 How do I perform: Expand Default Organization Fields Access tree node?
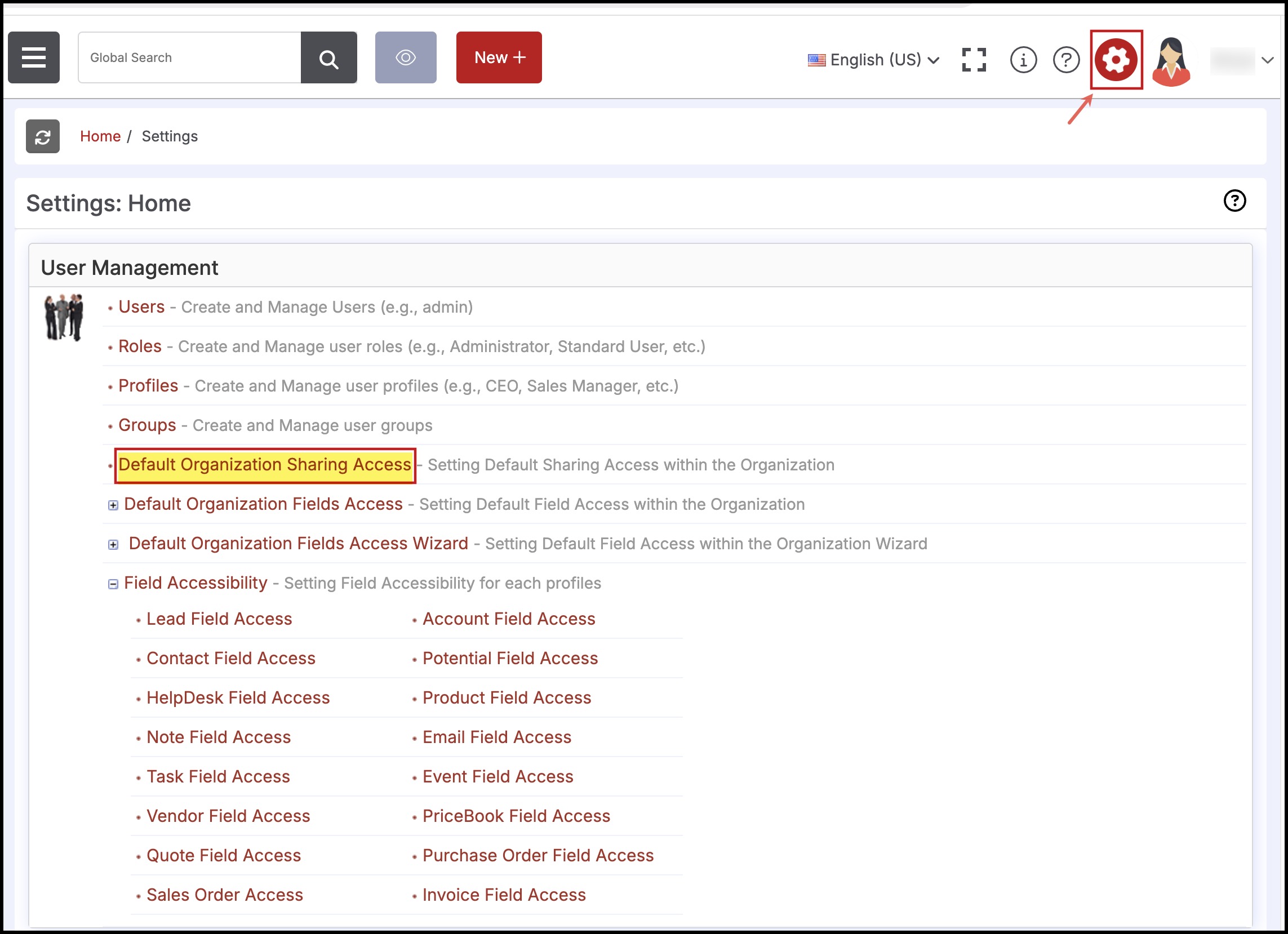[x=113, y=505]
